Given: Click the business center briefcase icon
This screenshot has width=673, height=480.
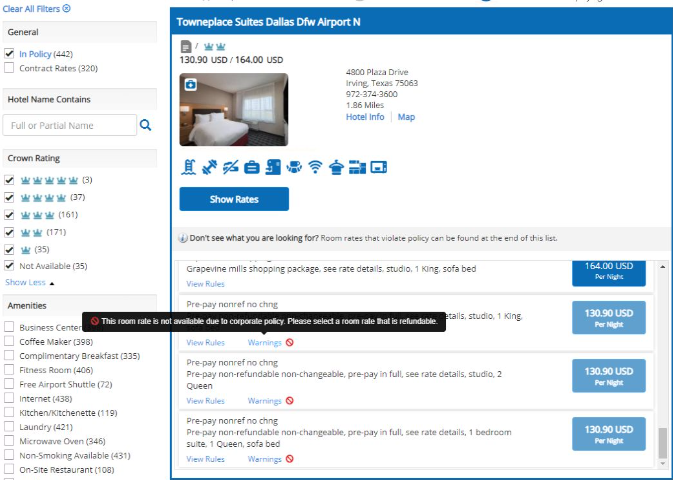Looking at the screenshot, I should coord(252,167).
